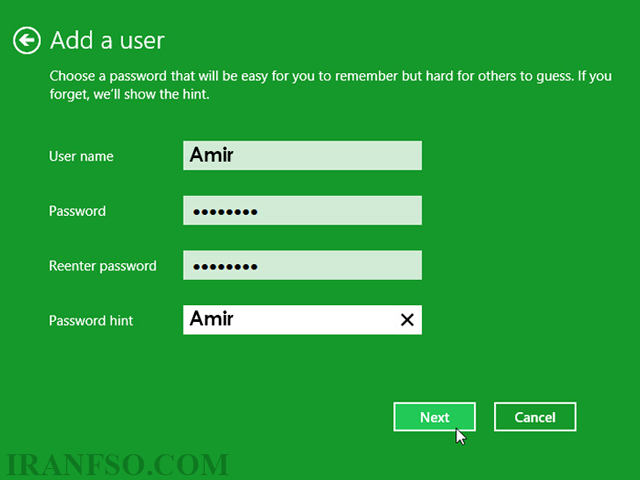Click the "Add a user" heading

click(107, 40)
